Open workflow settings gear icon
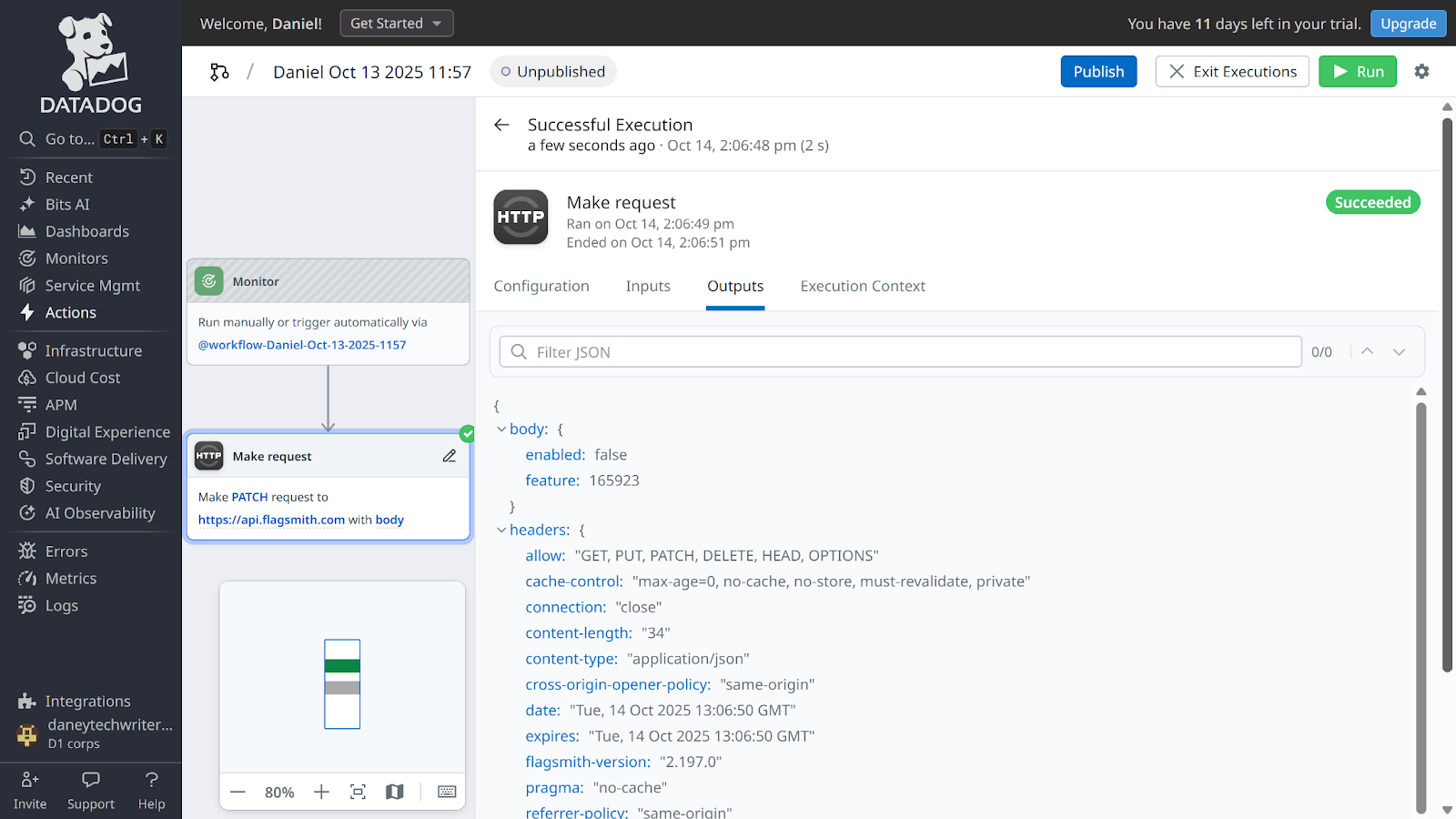1456x819 pixels. pos(1421,71)
